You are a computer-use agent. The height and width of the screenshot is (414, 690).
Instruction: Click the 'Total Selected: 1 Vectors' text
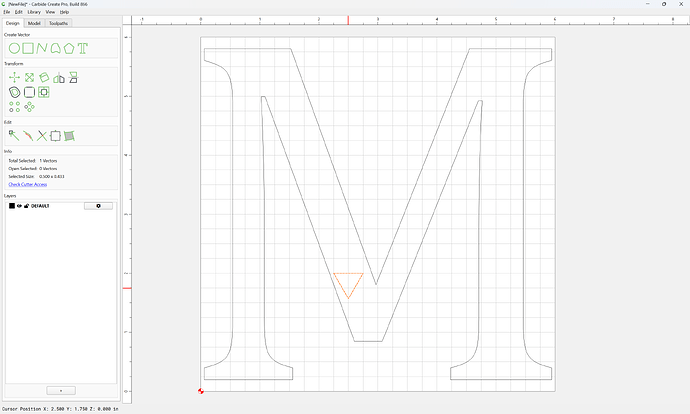coord(33,161)
